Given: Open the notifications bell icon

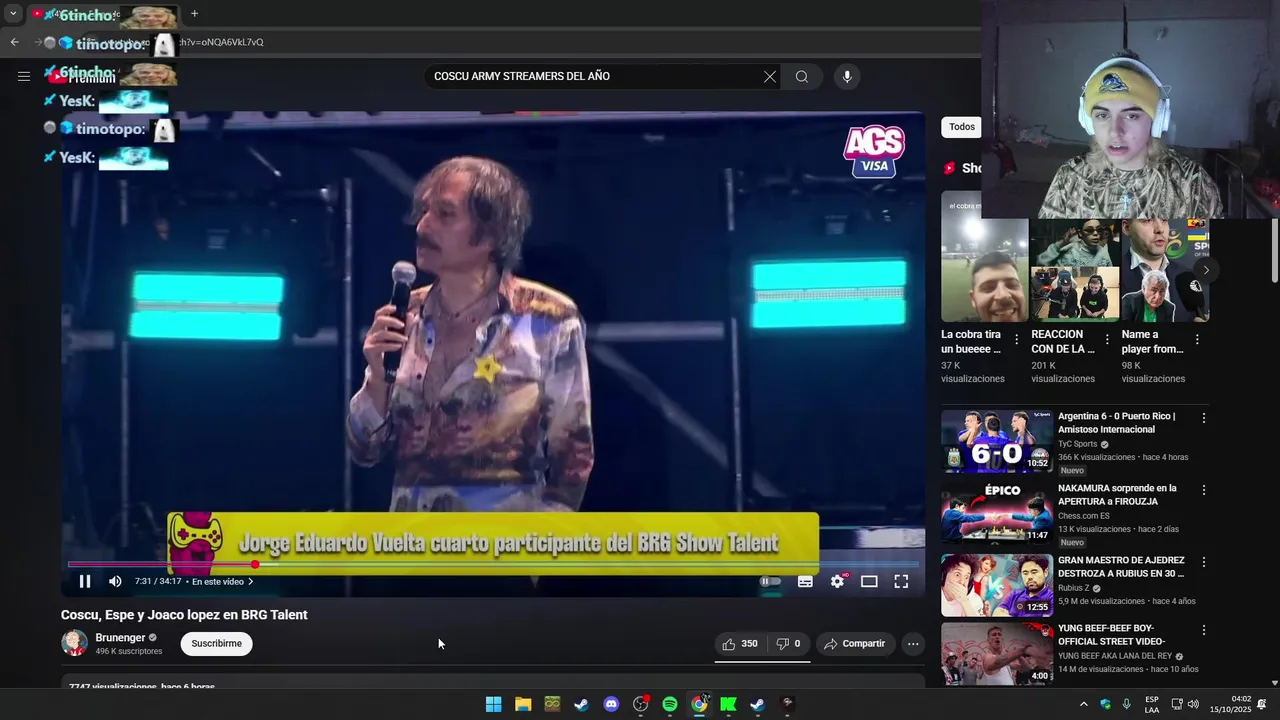Looking at the screenshot, I should pos(1262,704).
